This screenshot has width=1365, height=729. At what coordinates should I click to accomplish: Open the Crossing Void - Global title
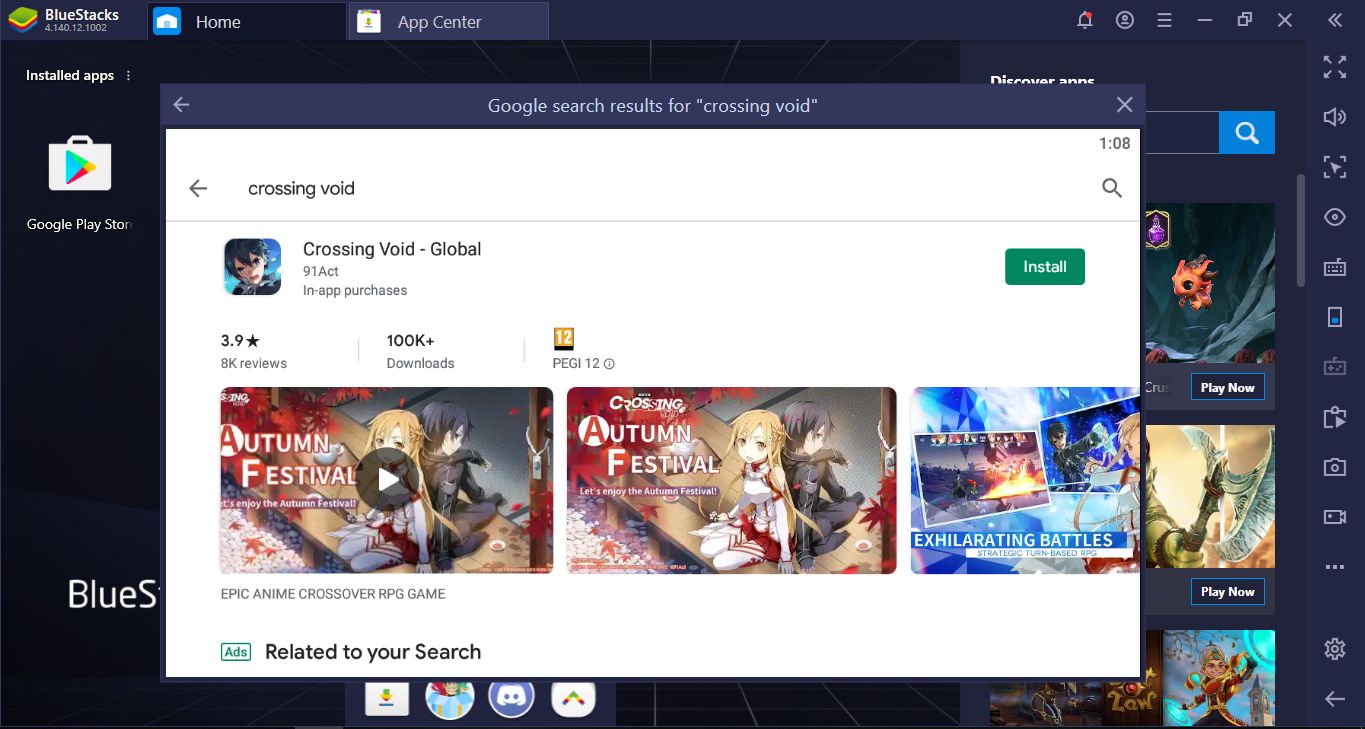392,249
